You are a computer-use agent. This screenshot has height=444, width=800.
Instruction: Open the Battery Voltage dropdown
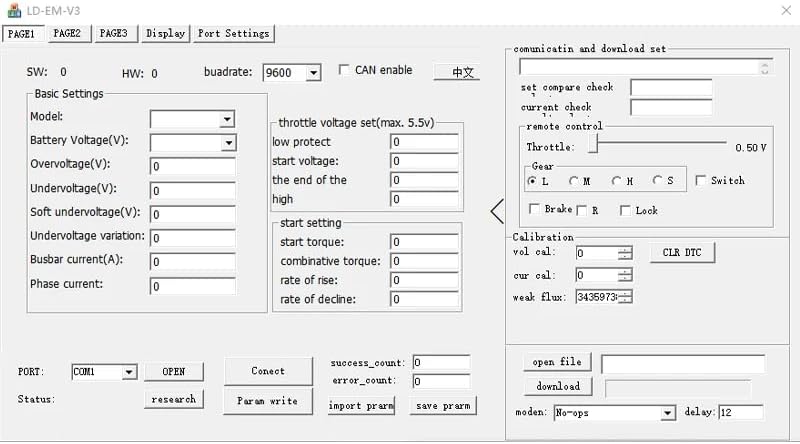tap(229, 143)
